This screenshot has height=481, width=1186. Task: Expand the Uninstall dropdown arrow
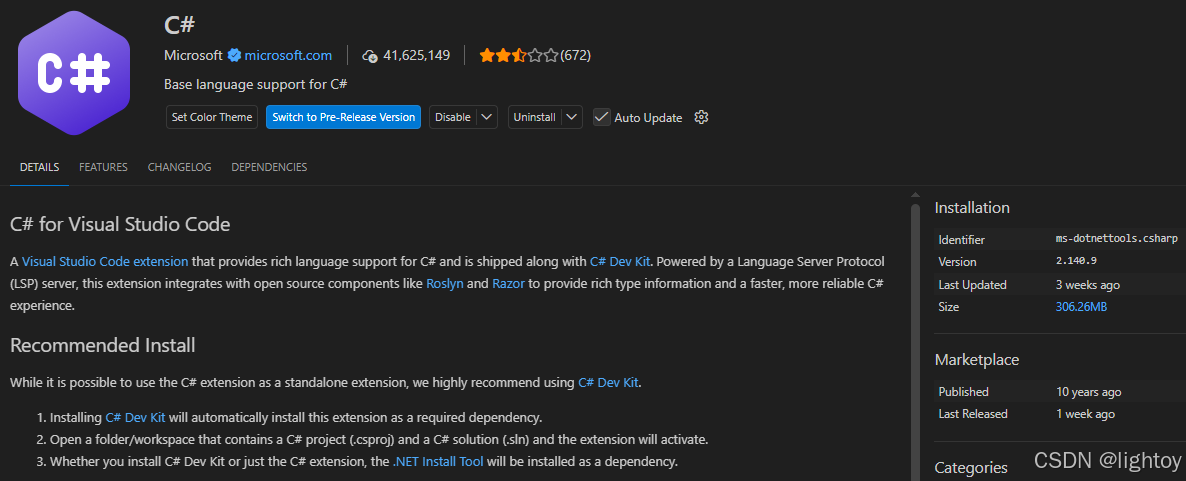pos(573,117)
